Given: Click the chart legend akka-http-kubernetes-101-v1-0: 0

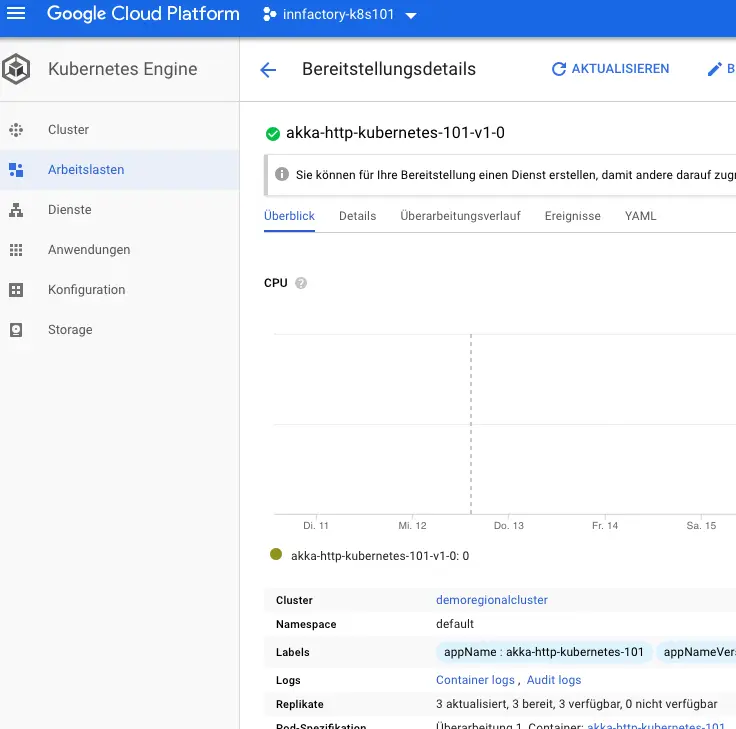Looking at the screenshot, I should coord(380,556).
